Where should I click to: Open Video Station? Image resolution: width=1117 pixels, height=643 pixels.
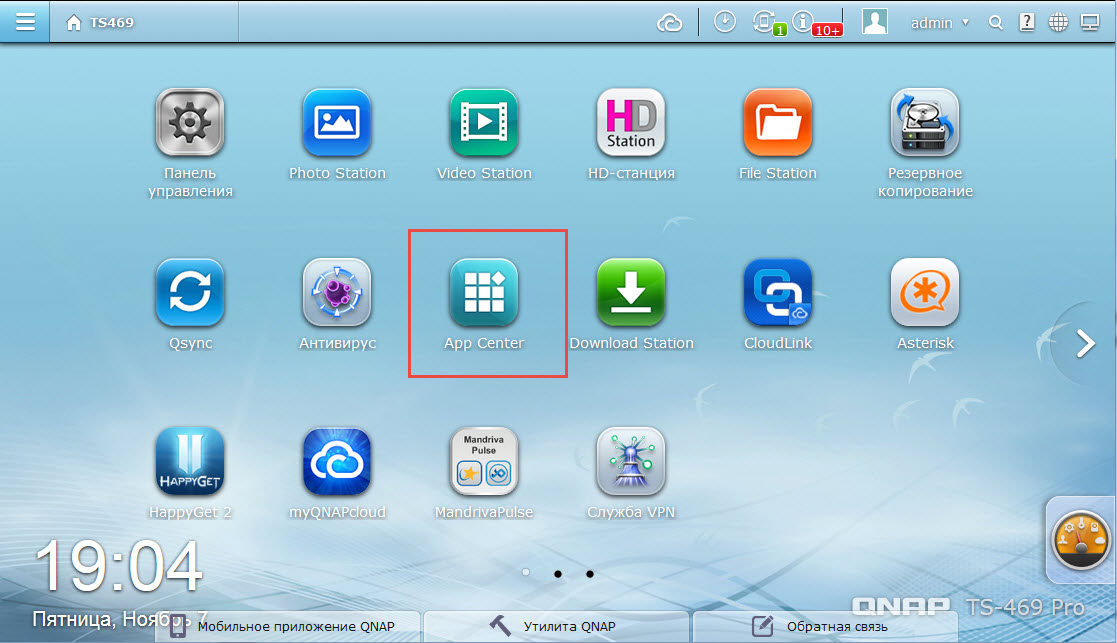484,122
